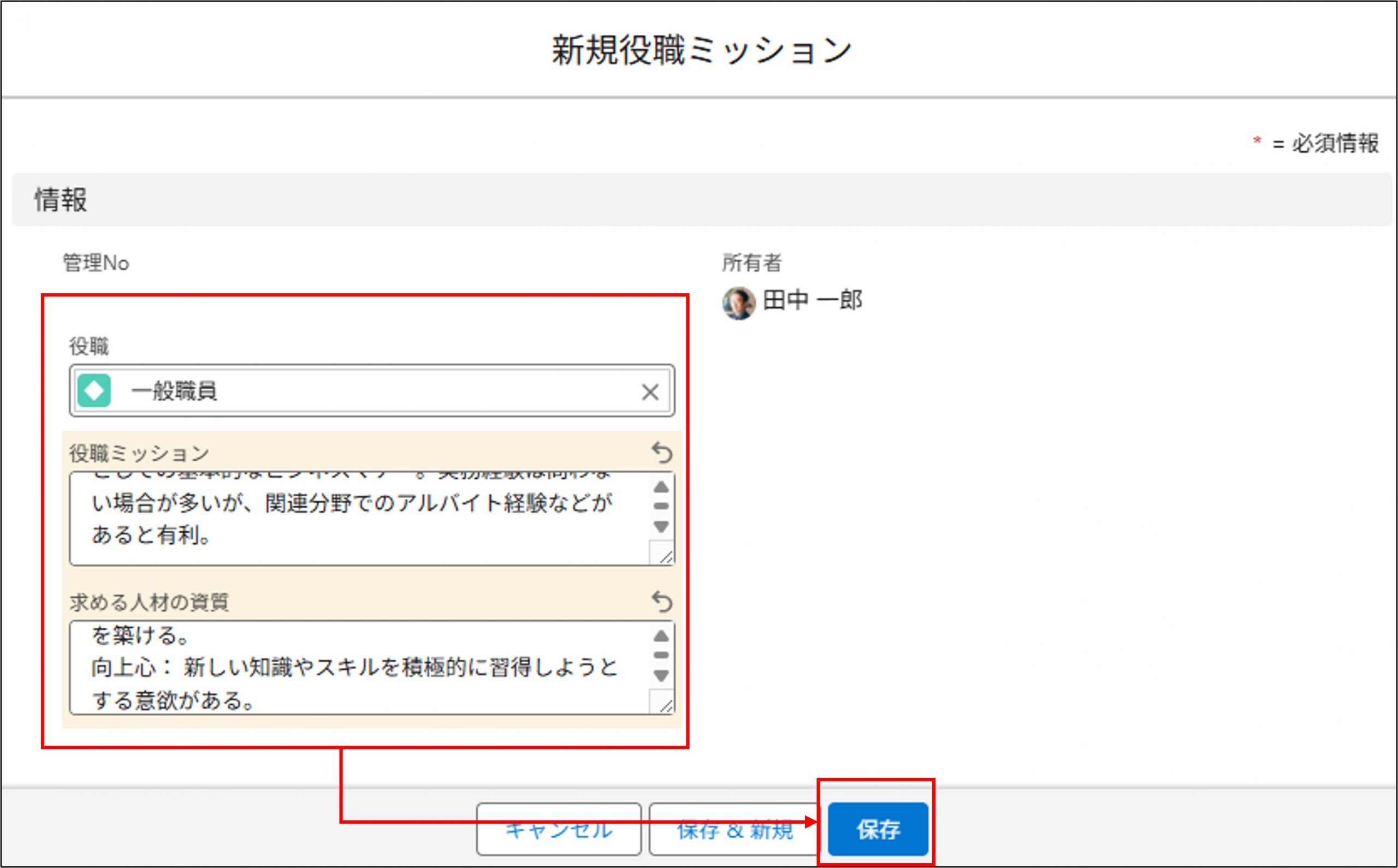Click the 保存 (Save) button
1398x868 pixels.
pos(877,829)
